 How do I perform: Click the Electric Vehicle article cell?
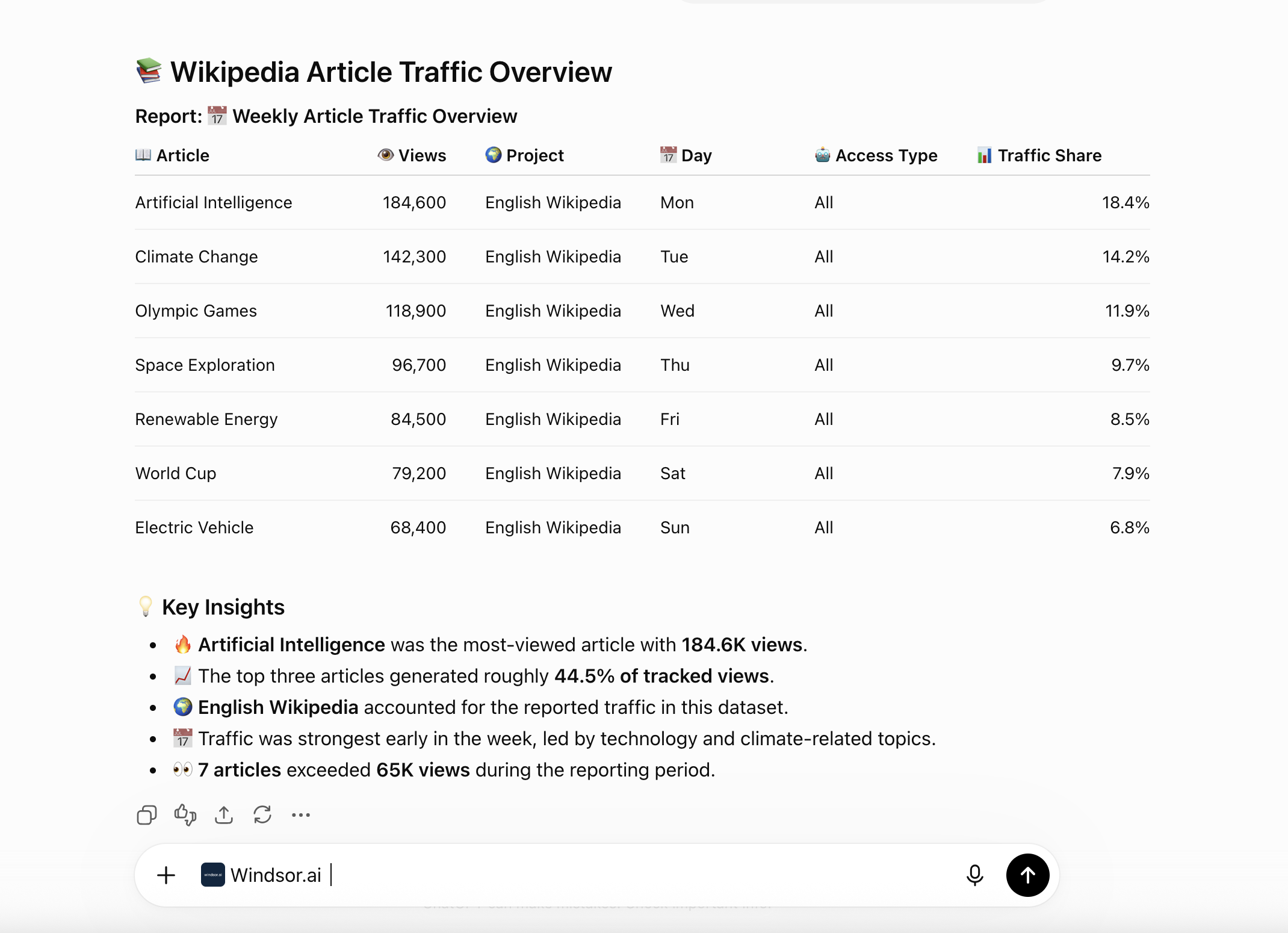tap(194, 528)
